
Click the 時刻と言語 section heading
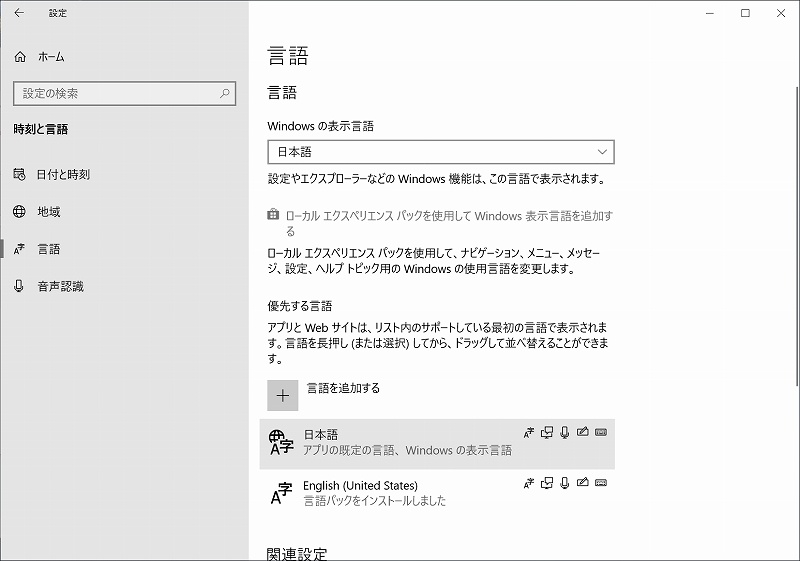pyautogui.click(x=41, y=130)
